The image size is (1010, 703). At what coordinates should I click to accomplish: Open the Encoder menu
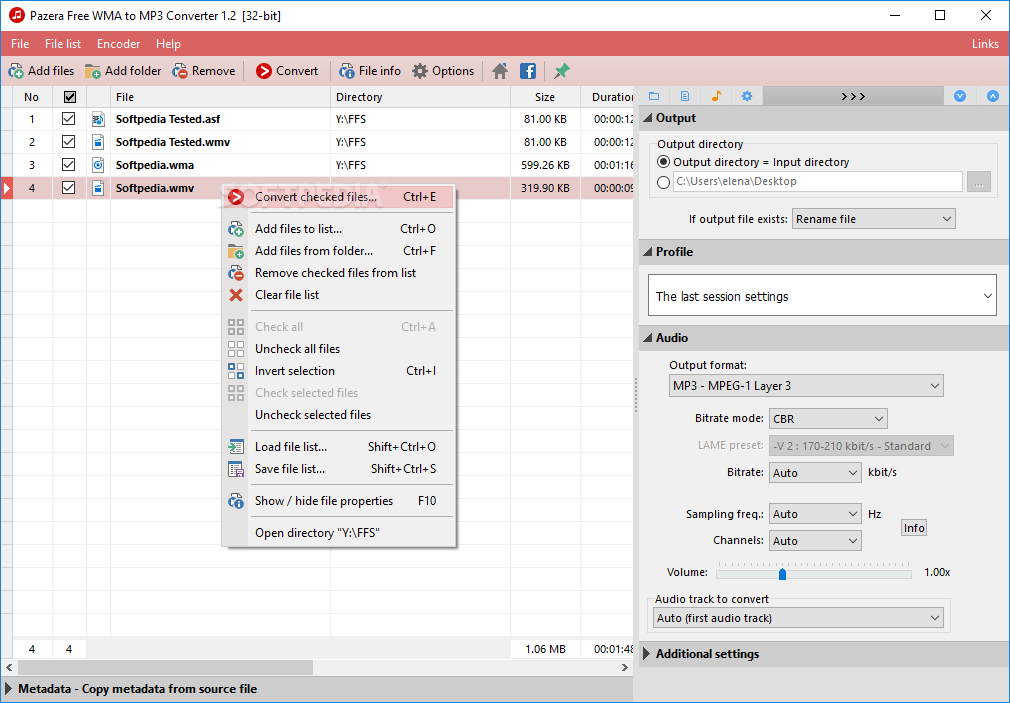pyautogui.click(x=119, y=44)
